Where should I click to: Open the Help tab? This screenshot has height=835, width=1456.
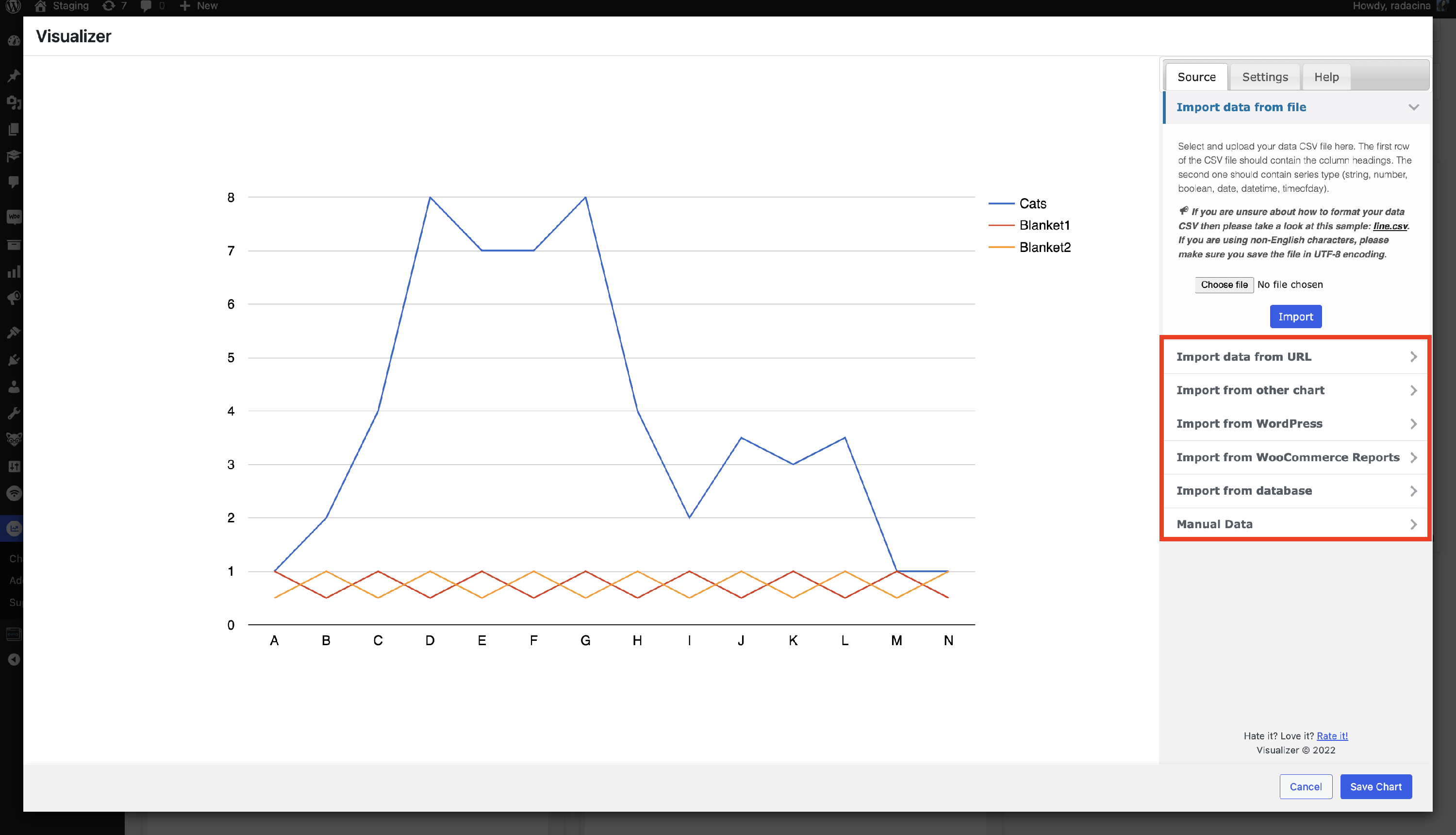click(x=1326, y=77)
